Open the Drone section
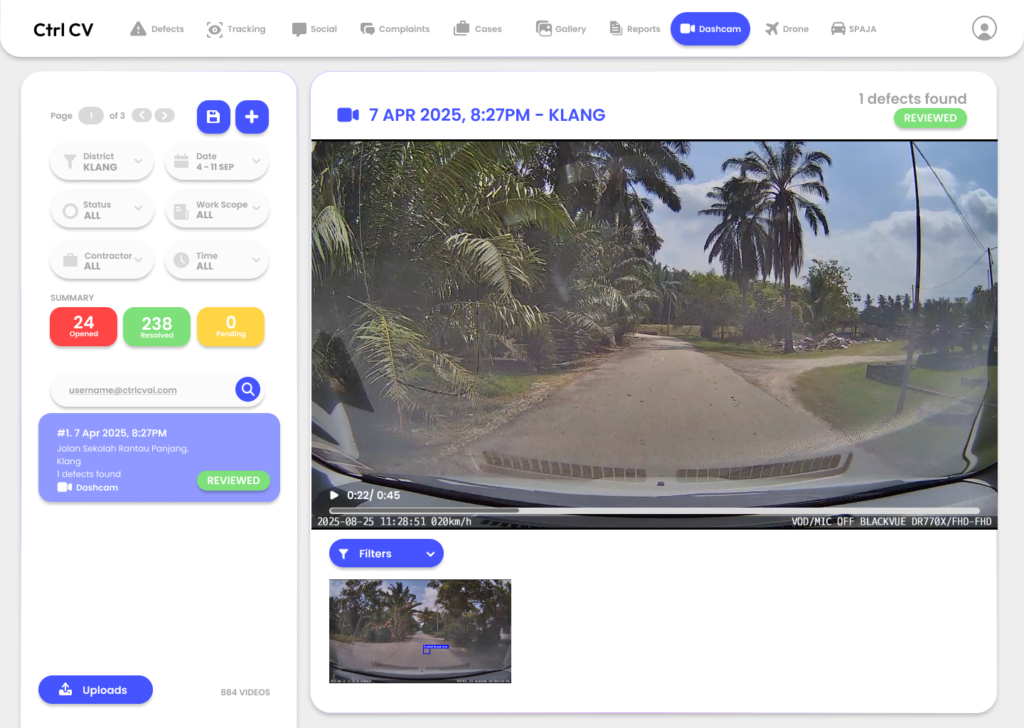 click(x=786, y=29)
